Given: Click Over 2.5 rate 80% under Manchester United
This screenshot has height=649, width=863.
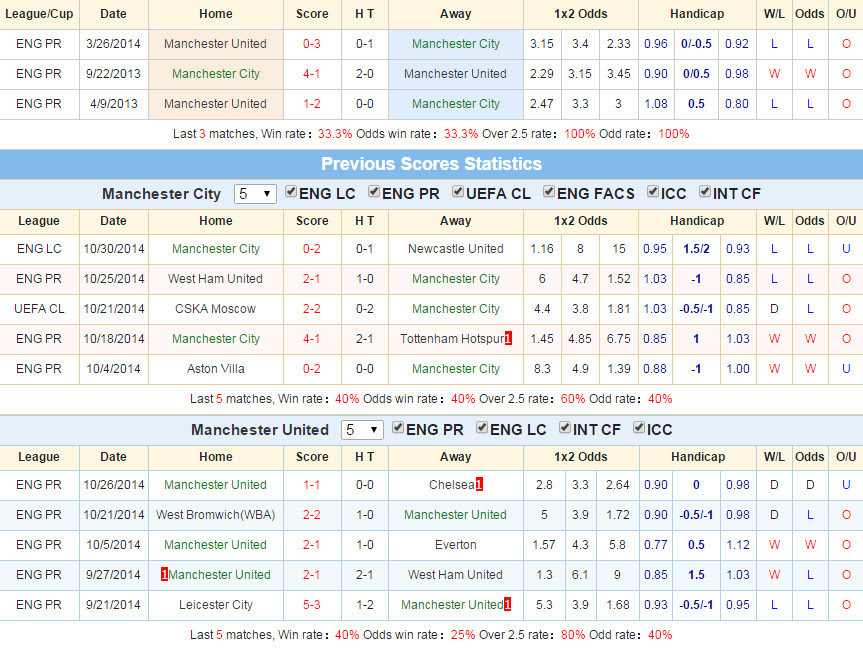Looking at the screenshot, I should pyautogui.click(x=573, y=635).
